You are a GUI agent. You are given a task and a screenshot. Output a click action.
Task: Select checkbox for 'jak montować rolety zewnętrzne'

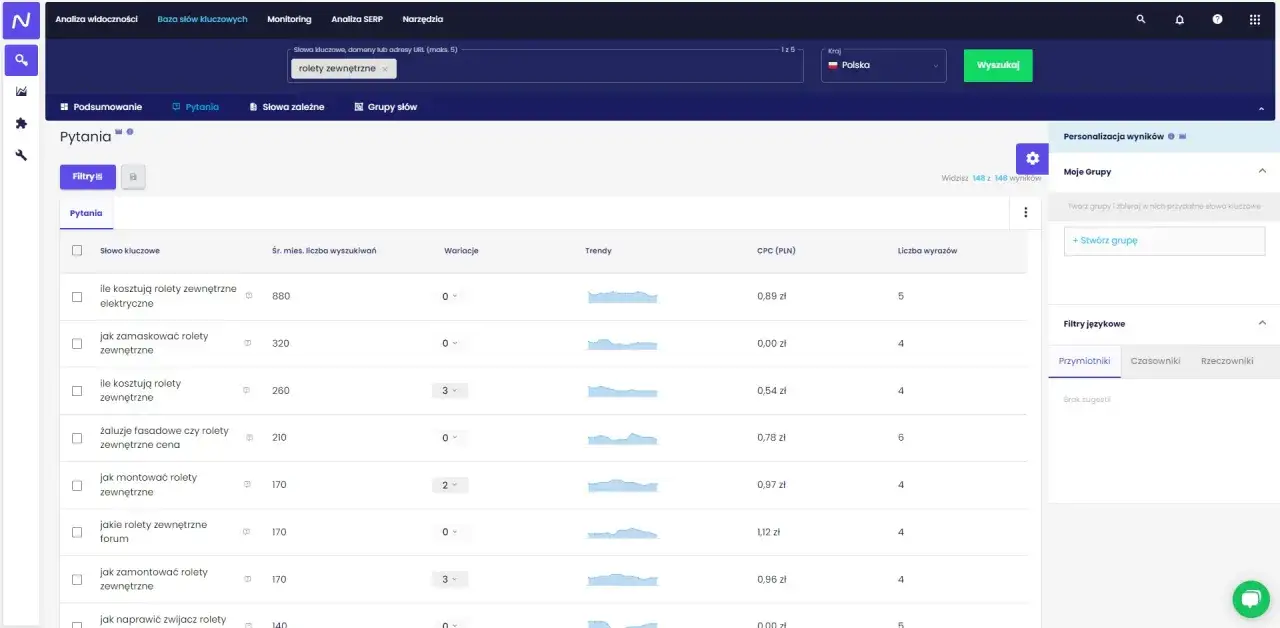click(77, 485)
